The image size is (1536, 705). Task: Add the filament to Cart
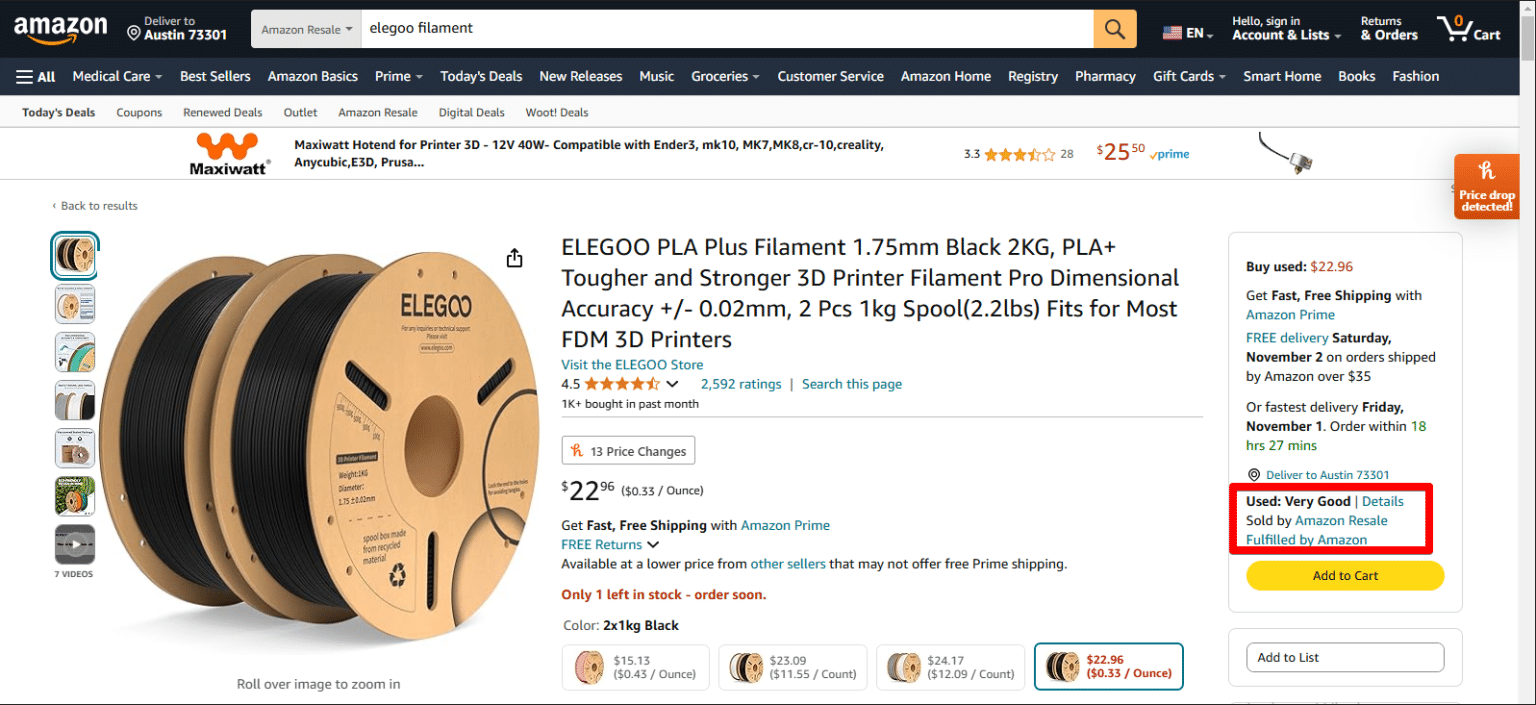point(1344,575)
